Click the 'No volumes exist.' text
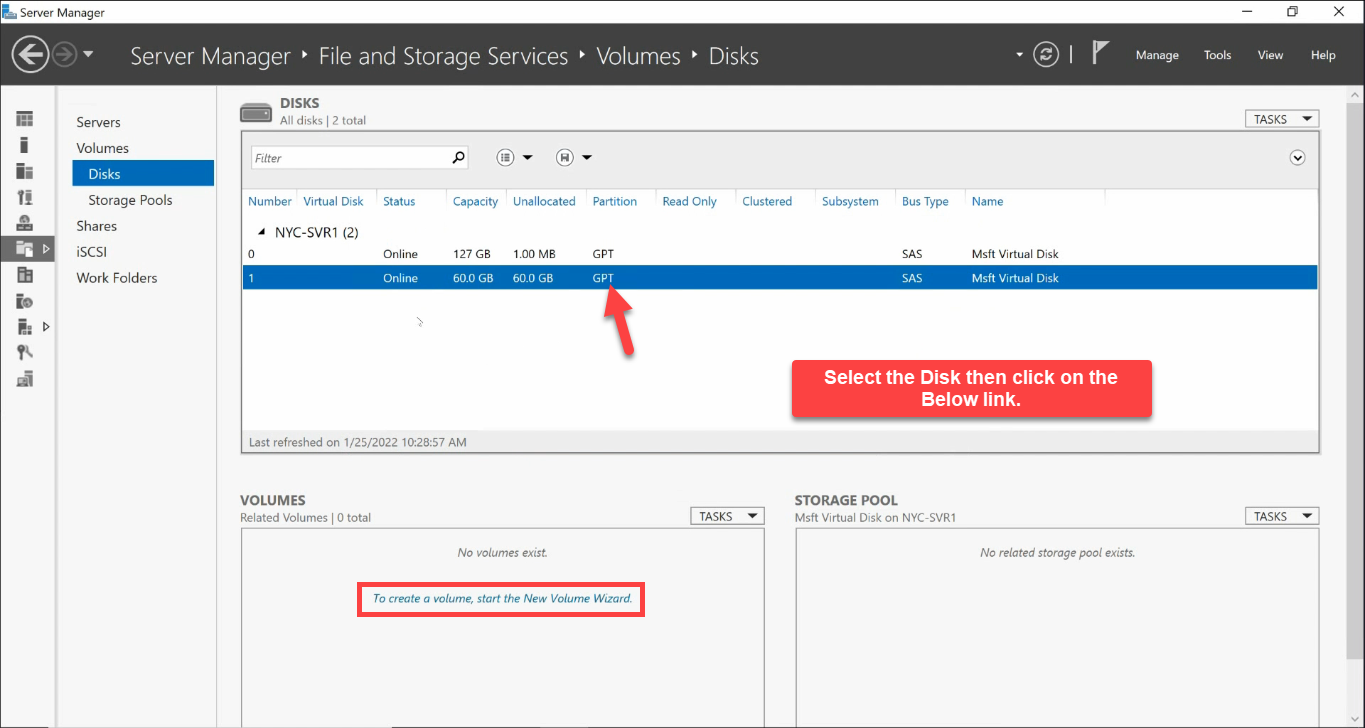 [x=502, y=552]
